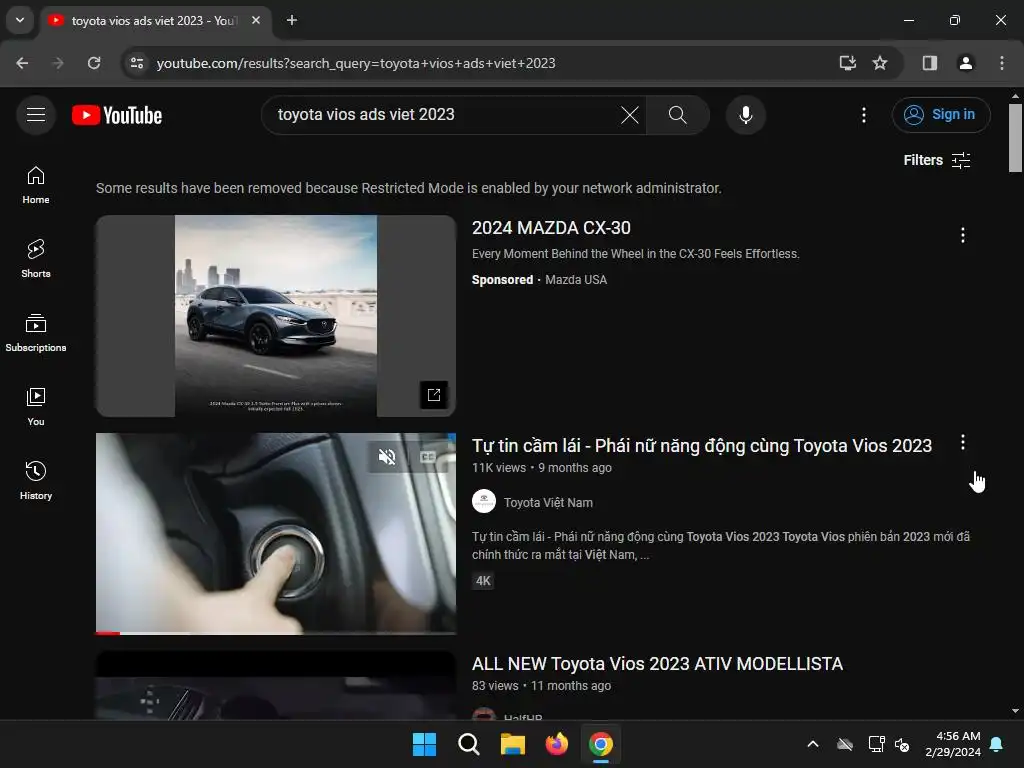Open 2024 MAZDA CX-30 title
This screenshot has height=768, width=1024.
pos(551,228)
